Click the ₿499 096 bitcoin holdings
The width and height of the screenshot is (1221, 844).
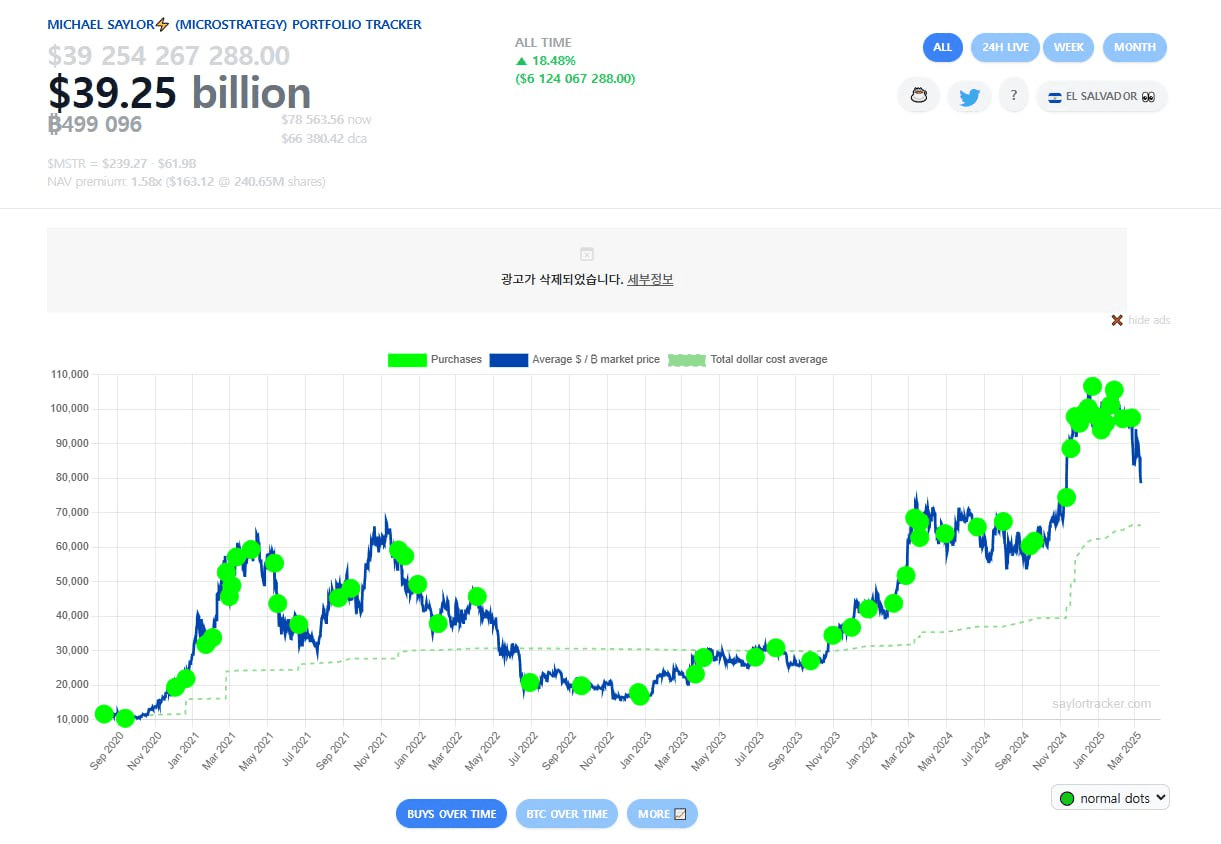coord(95,124)
